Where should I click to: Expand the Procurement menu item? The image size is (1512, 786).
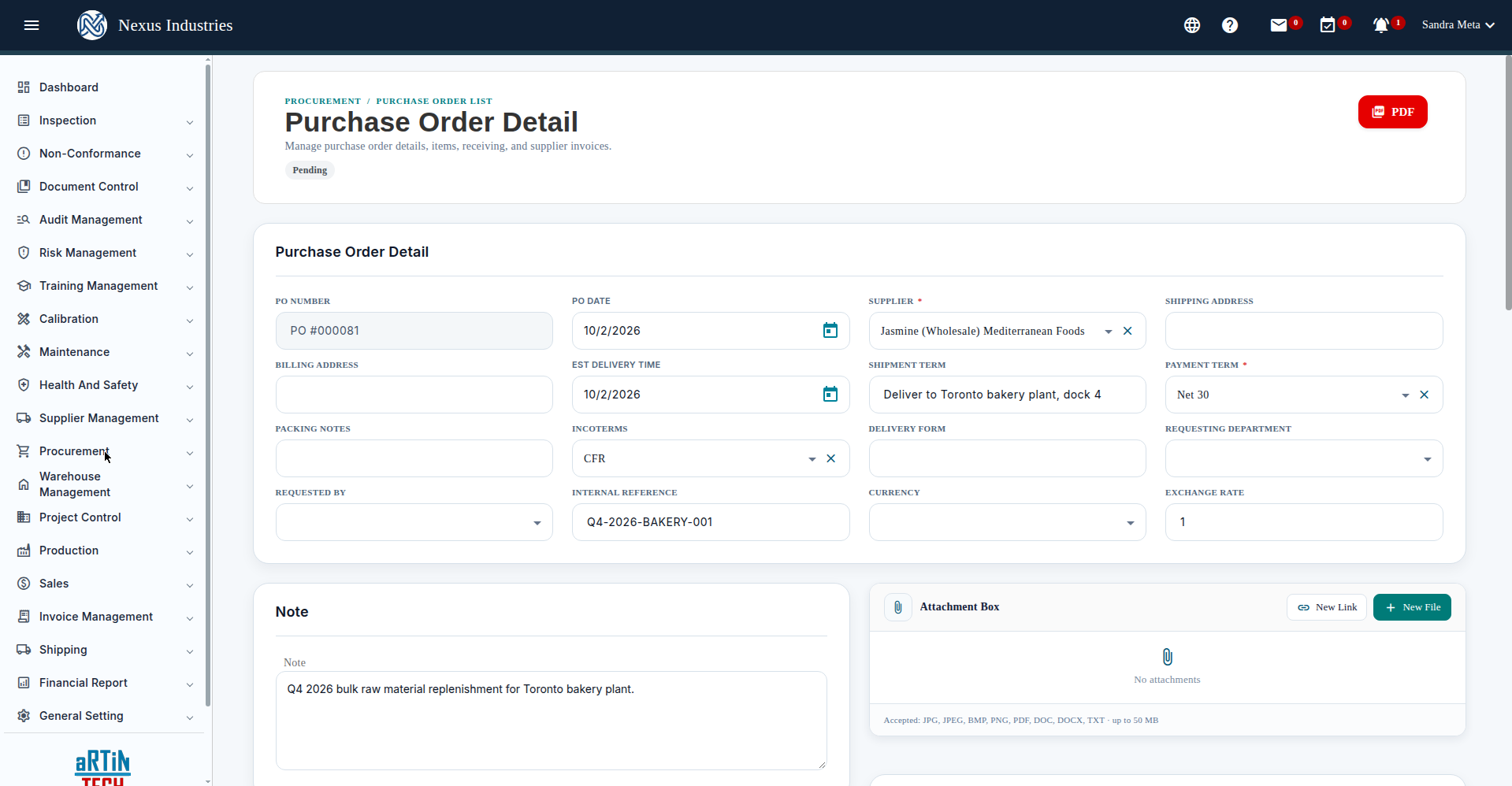click(x=104, y=451)
